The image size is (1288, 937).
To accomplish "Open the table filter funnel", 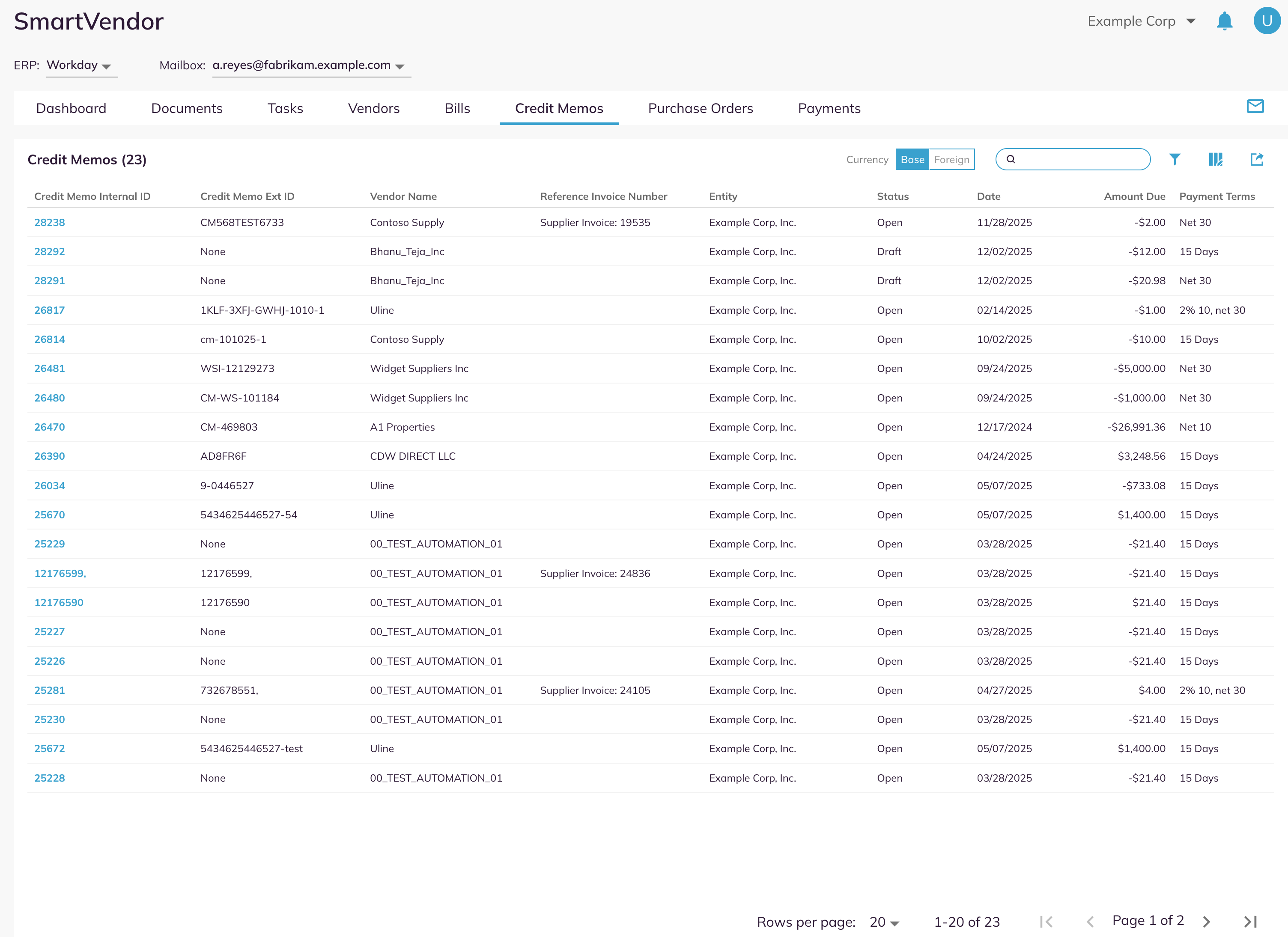I will (x=1175, y=160).
